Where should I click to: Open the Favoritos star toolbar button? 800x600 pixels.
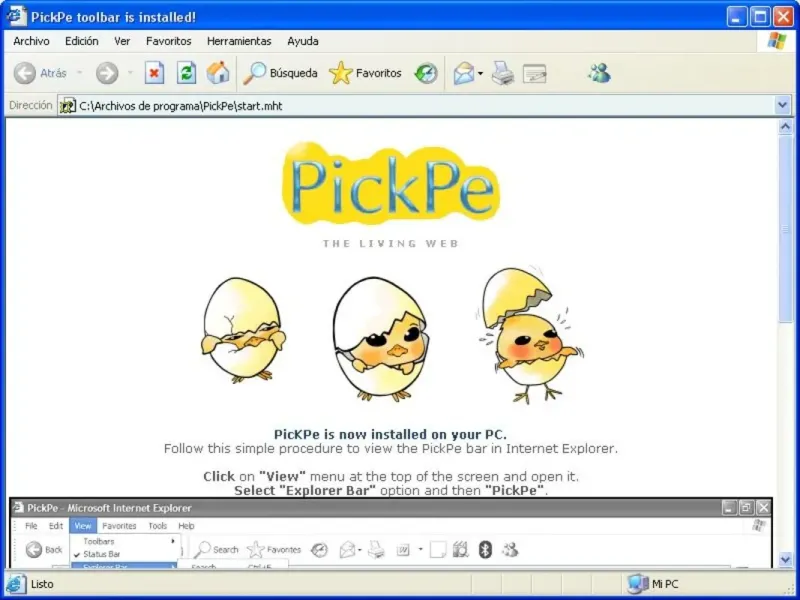[365, 73]
